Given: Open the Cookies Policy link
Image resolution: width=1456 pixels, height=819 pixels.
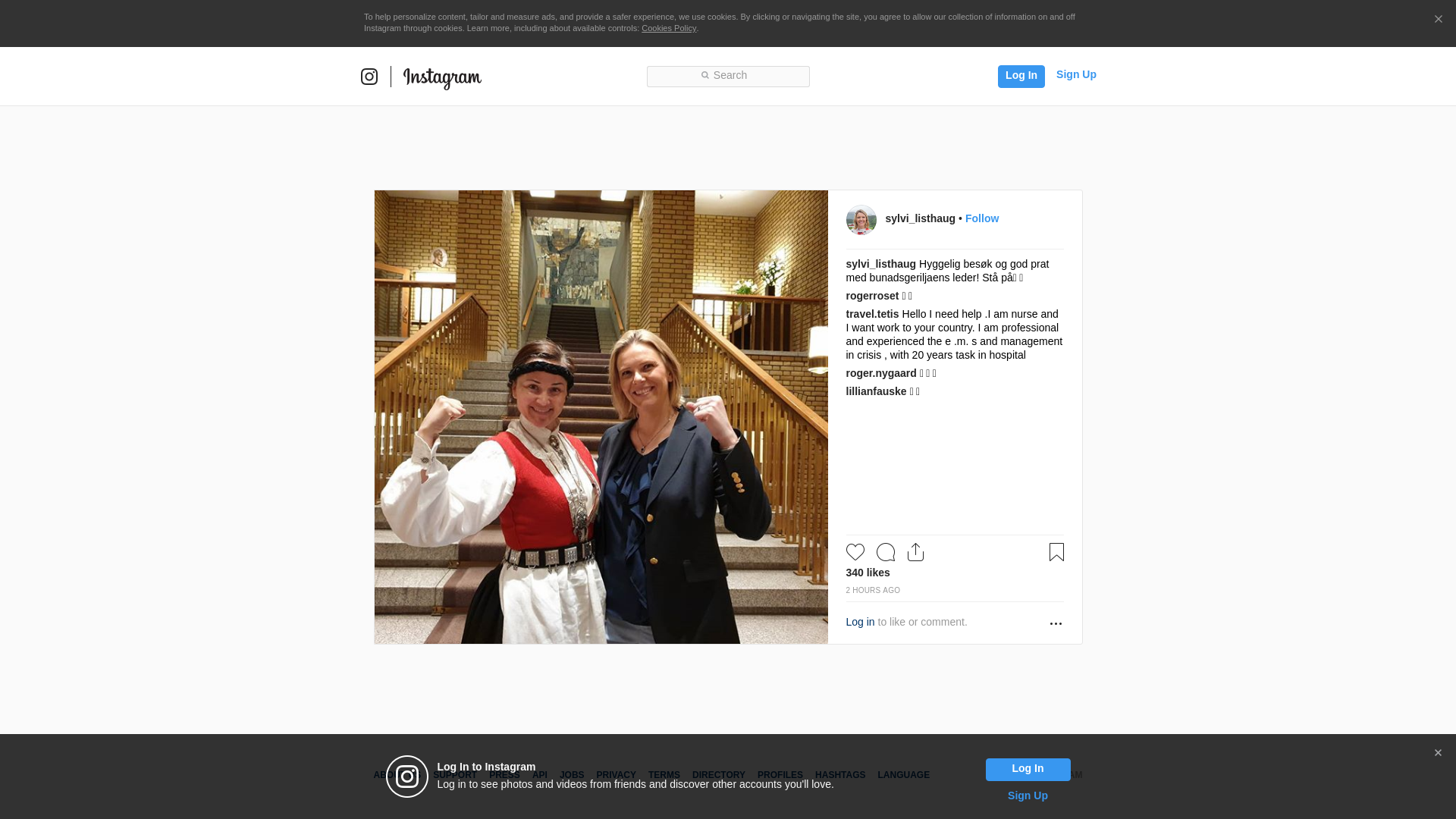Looking at the screenshot, I should tap(669, 28).
